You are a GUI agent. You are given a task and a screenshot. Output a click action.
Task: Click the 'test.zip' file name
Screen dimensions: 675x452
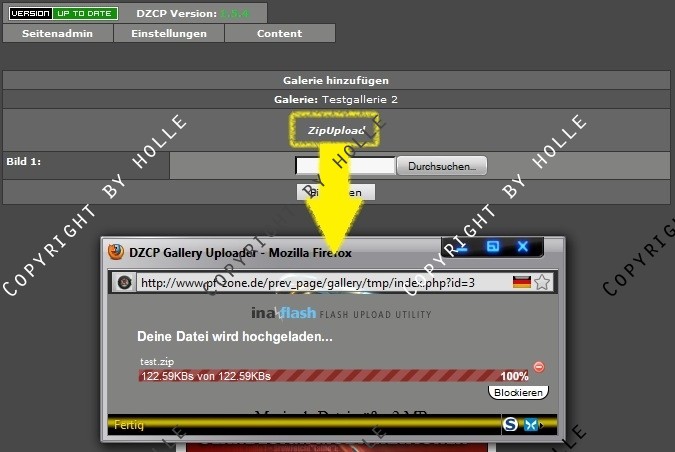click(157, 362)
